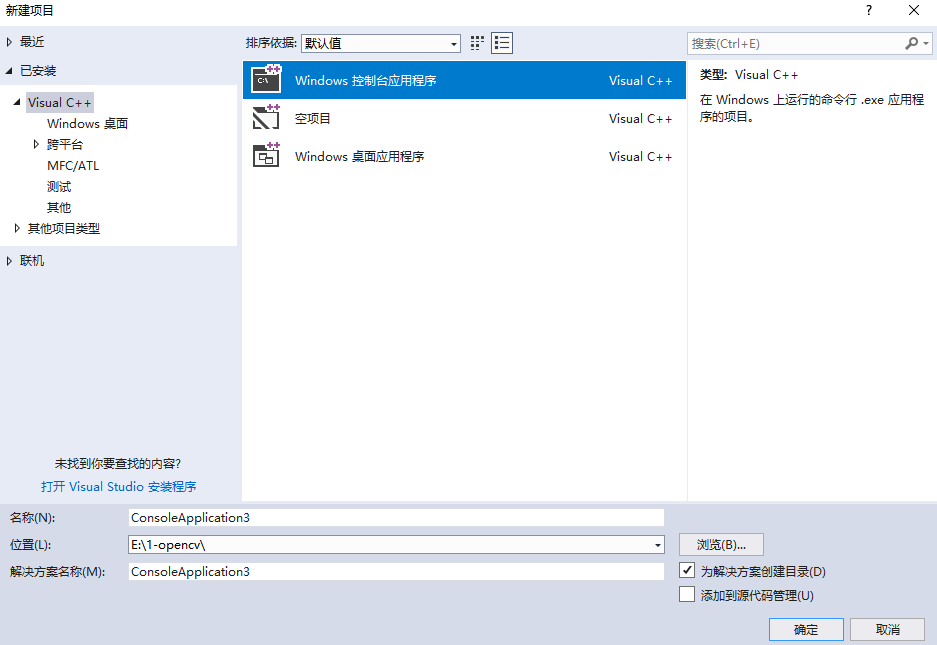Select Windows 桌面应用程序 template text
The width and height of the screenshot is (937, 645).
(x=360, y=157)
